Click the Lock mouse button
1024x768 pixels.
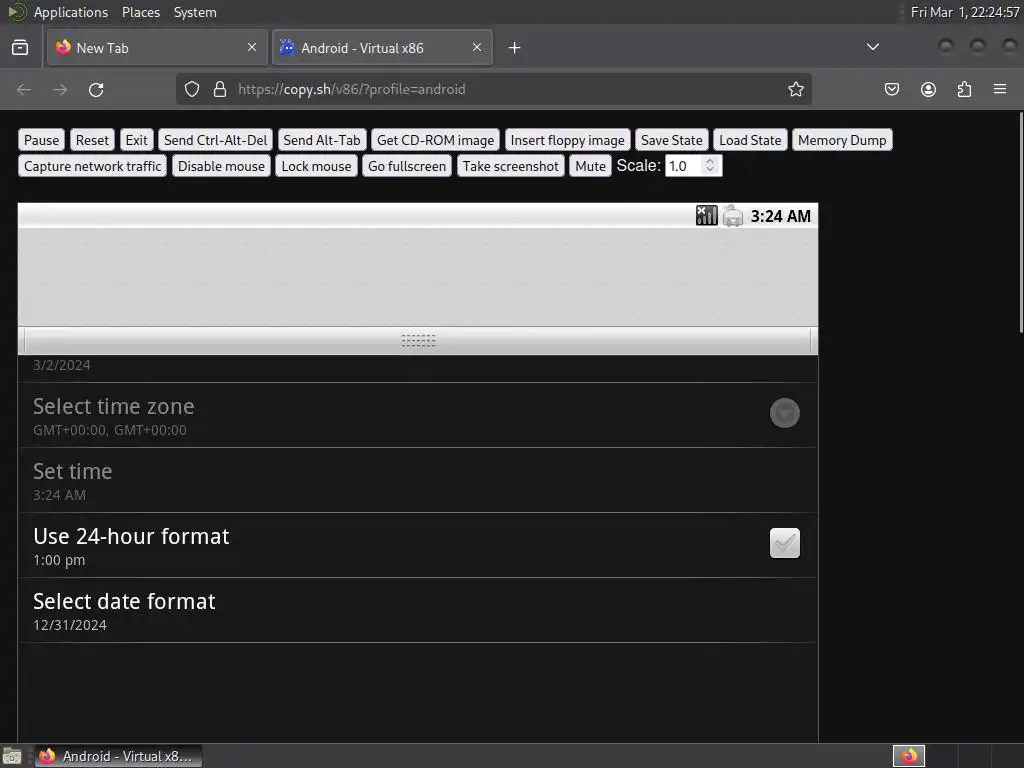316,166
